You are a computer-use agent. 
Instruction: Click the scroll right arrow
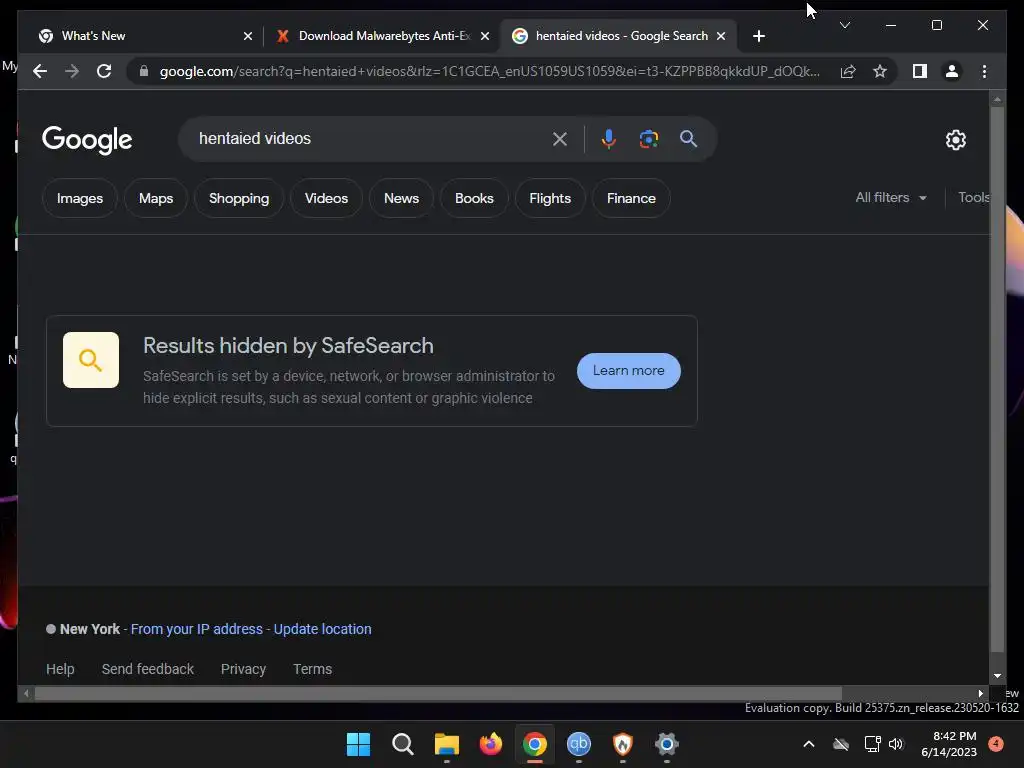(x=980, y=694)
